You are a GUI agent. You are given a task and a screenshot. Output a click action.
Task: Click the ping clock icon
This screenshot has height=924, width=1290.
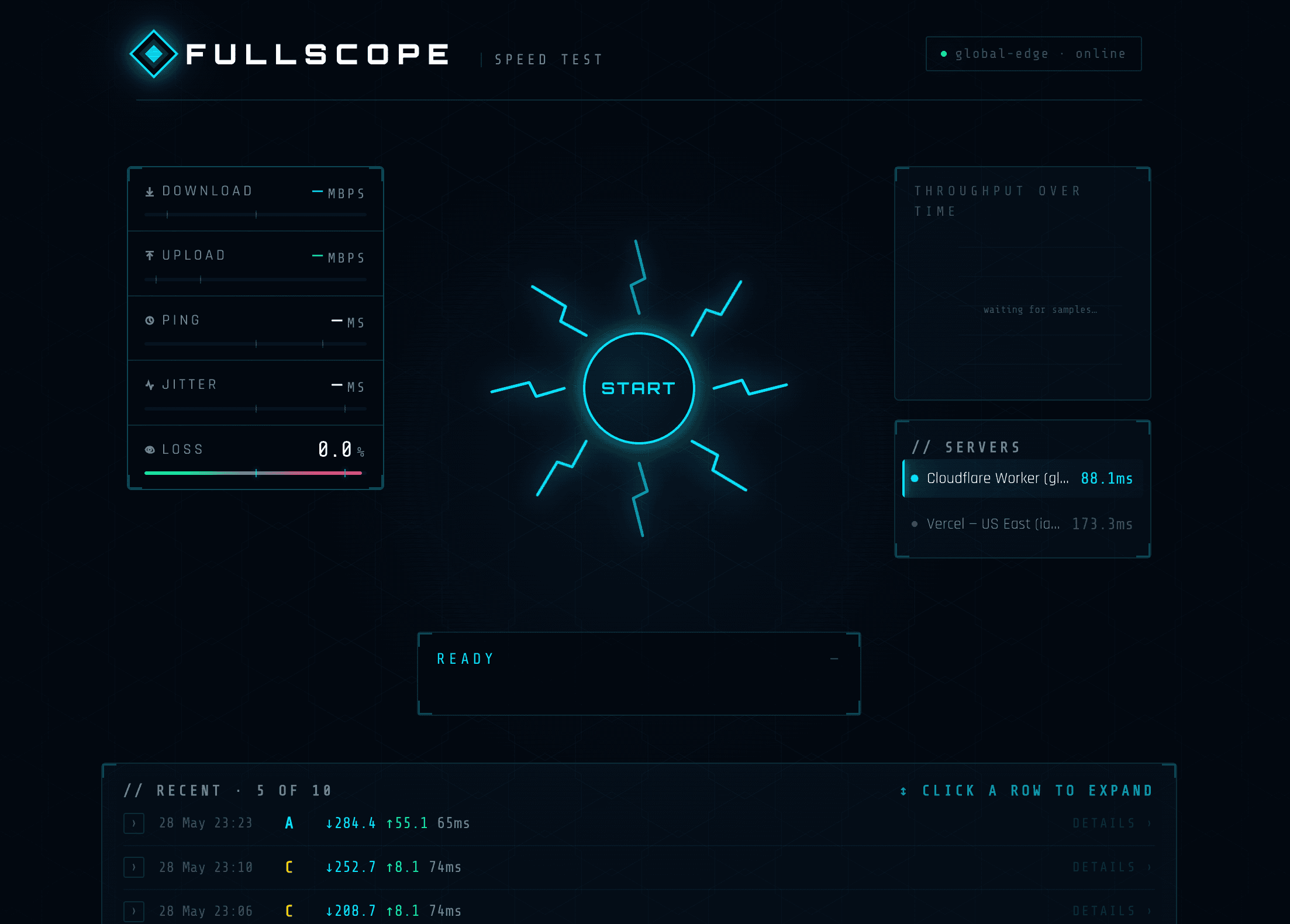click(x=150, y=320)
